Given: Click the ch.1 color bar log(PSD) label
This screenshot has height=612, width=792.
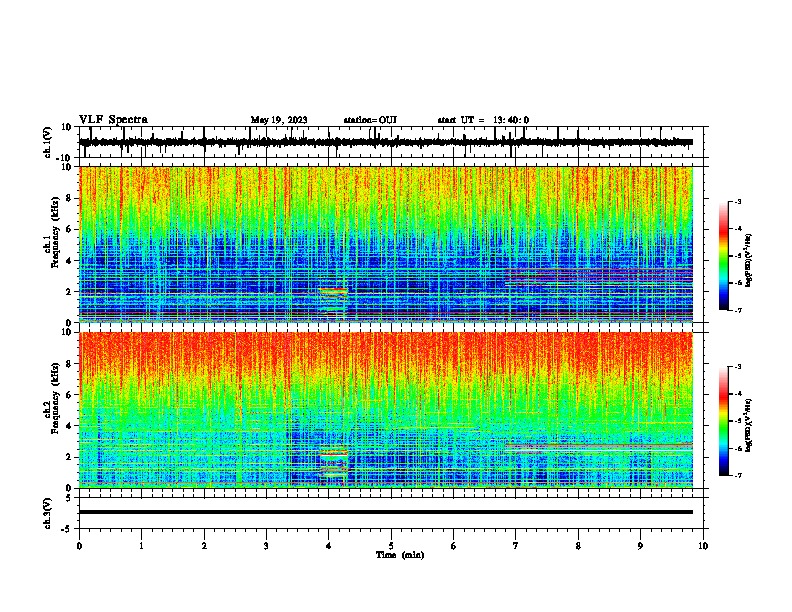Looking at the screenshot, I should click(x=749, y=261).
